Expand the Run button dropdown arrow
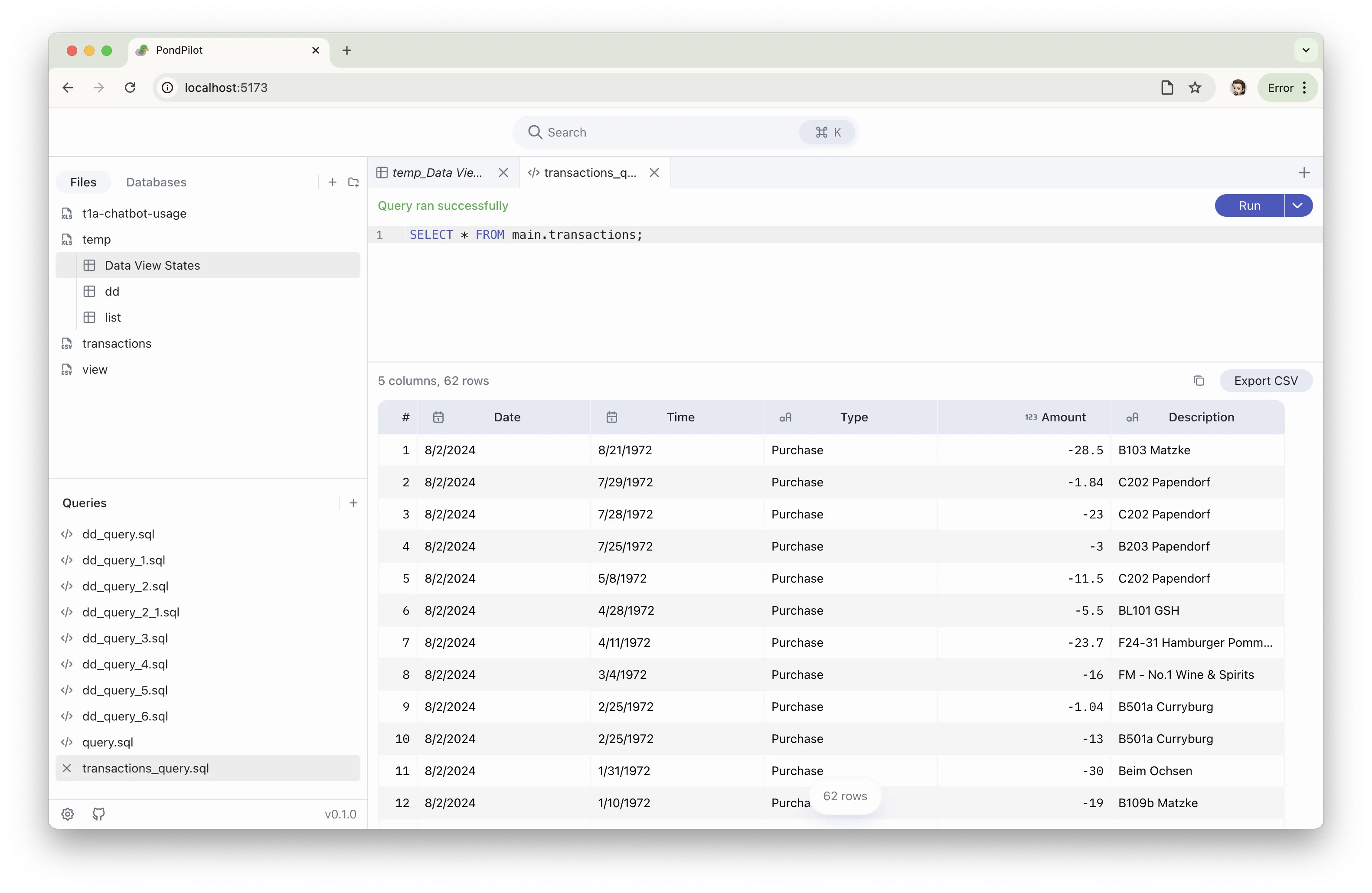Screen dimensions: 1372x893 tap(1298, 205)
